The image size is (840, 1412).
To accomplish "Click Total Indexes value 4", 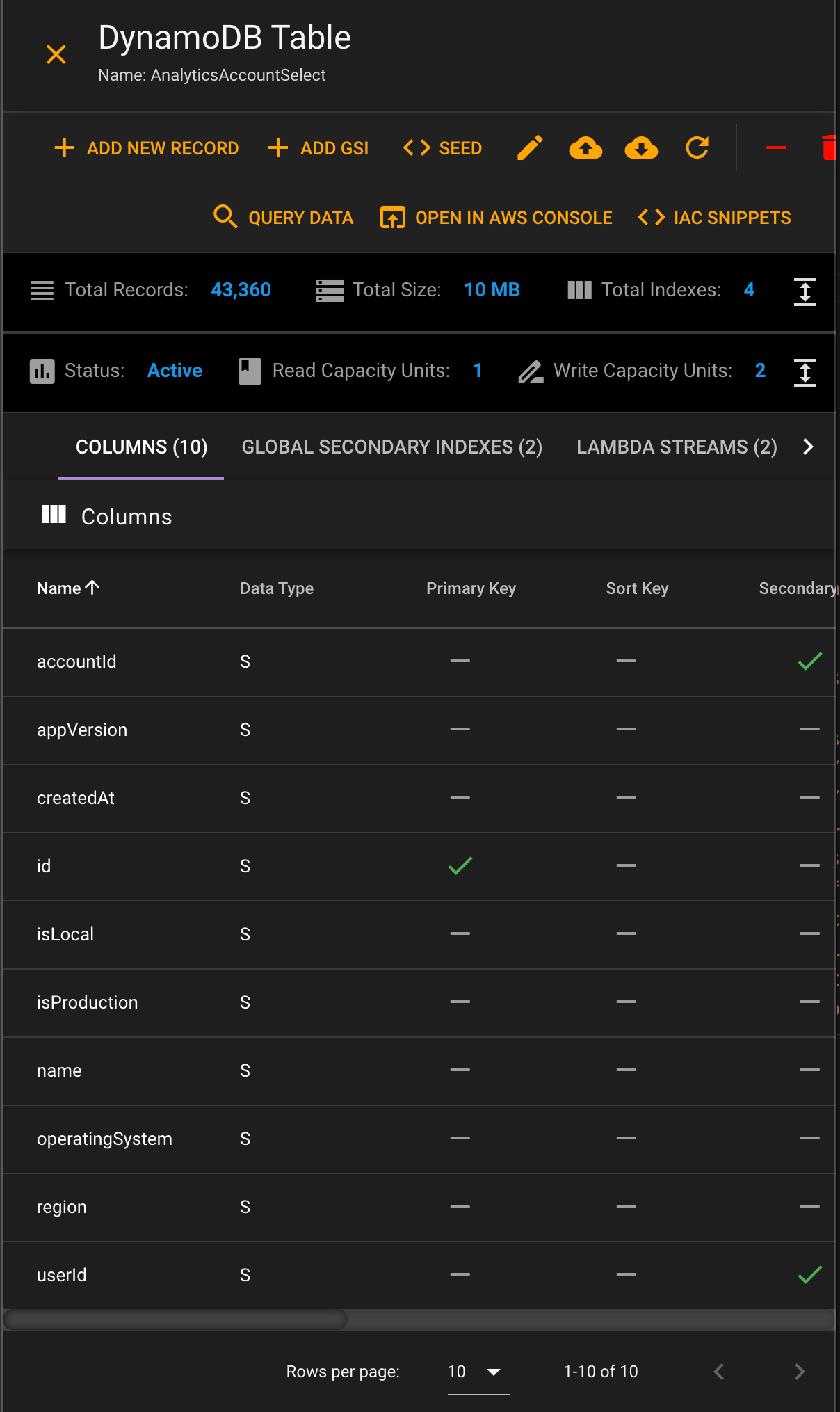I will (x=749, y=290).
